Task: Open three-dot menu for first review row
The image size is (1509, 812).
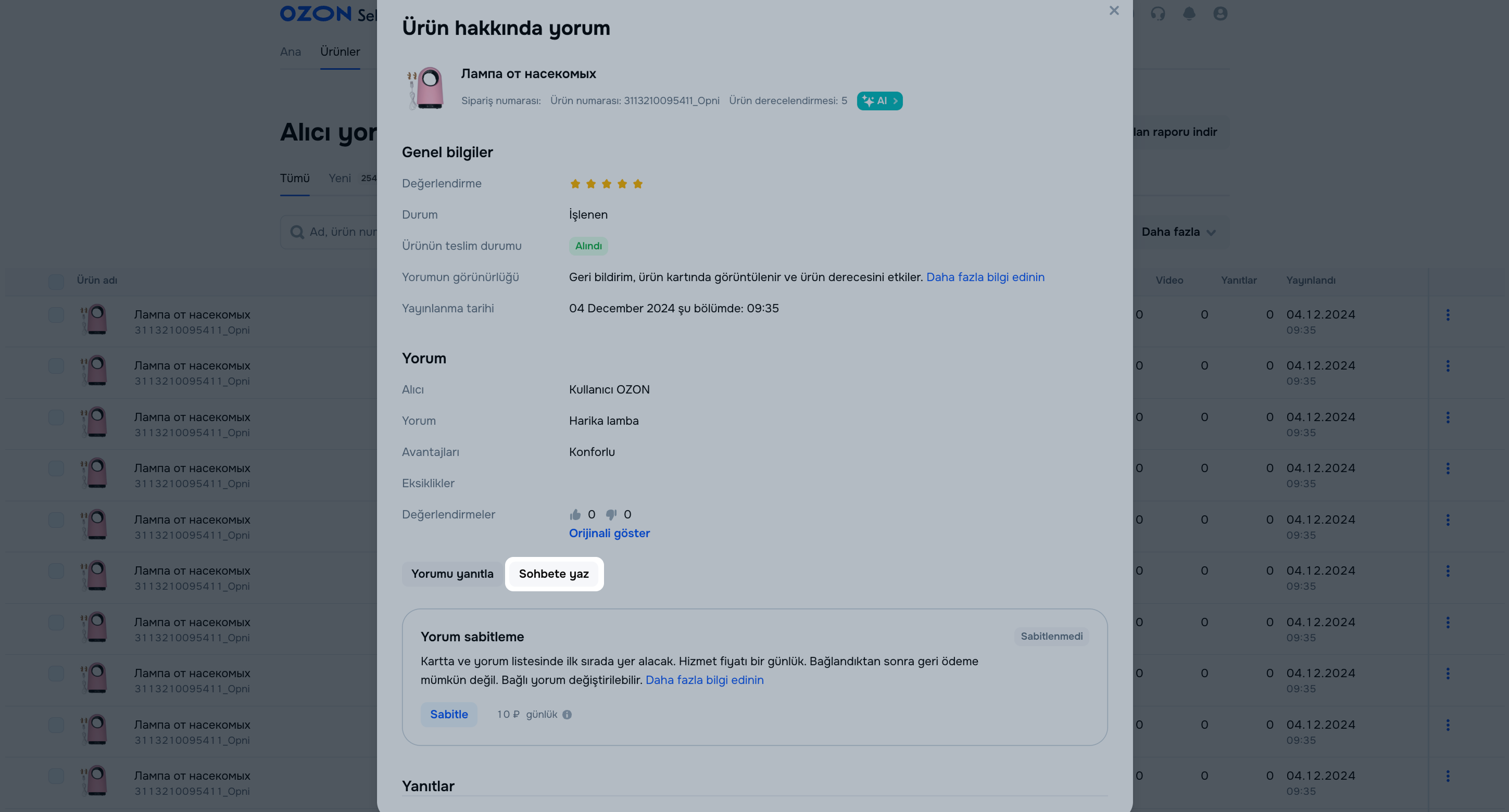Action: (1448, 315)
